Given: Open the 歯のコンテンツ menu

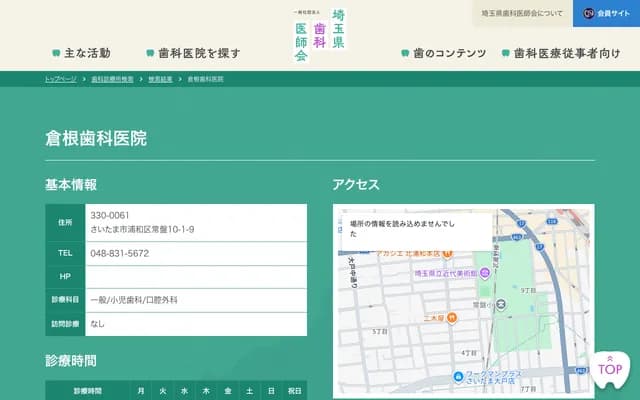Looking at the screenshot, I should pyautogui.click(x=444, y=53).
